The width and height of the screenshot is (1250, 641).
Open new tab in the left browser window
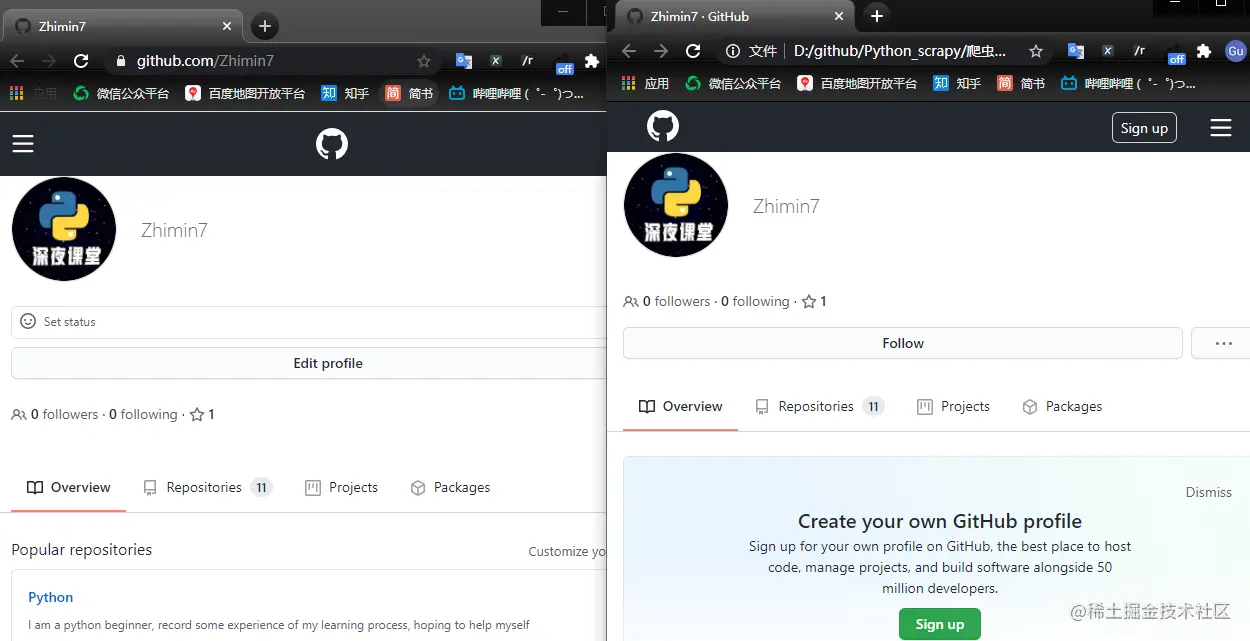coord(264,26)
